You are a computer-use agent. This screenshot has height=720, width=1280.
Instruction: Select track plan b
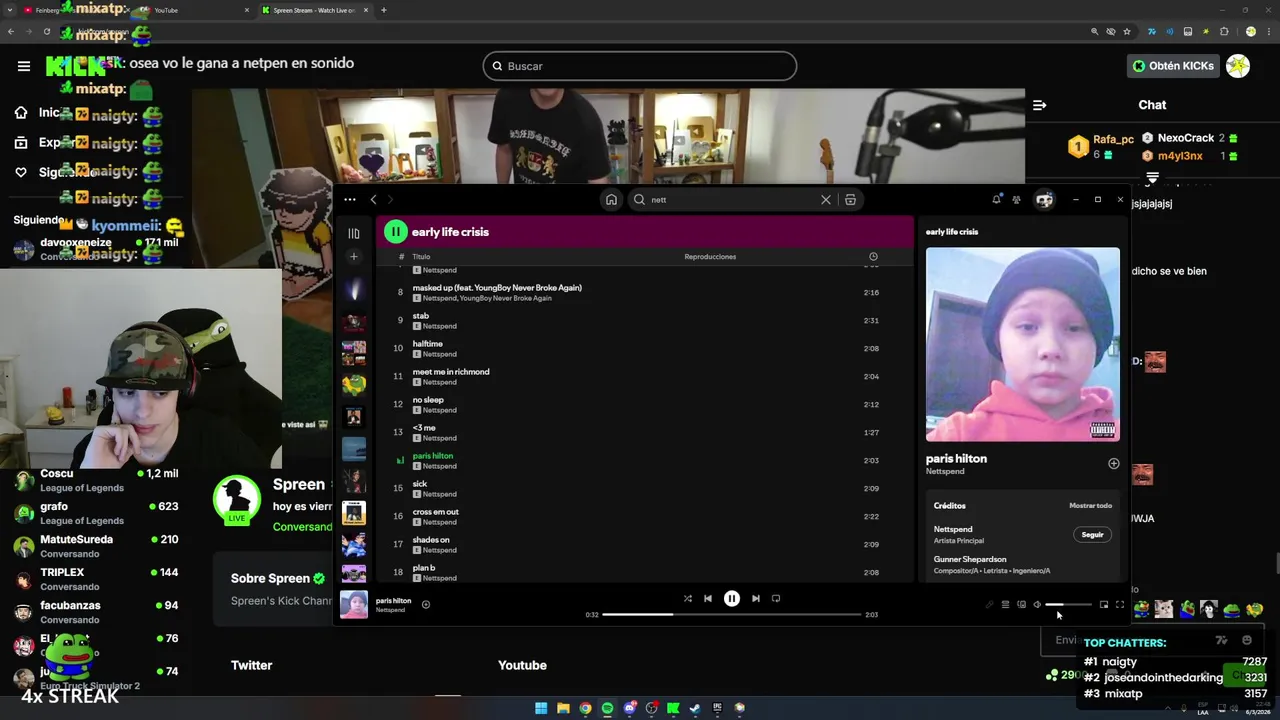coord(645,572)
